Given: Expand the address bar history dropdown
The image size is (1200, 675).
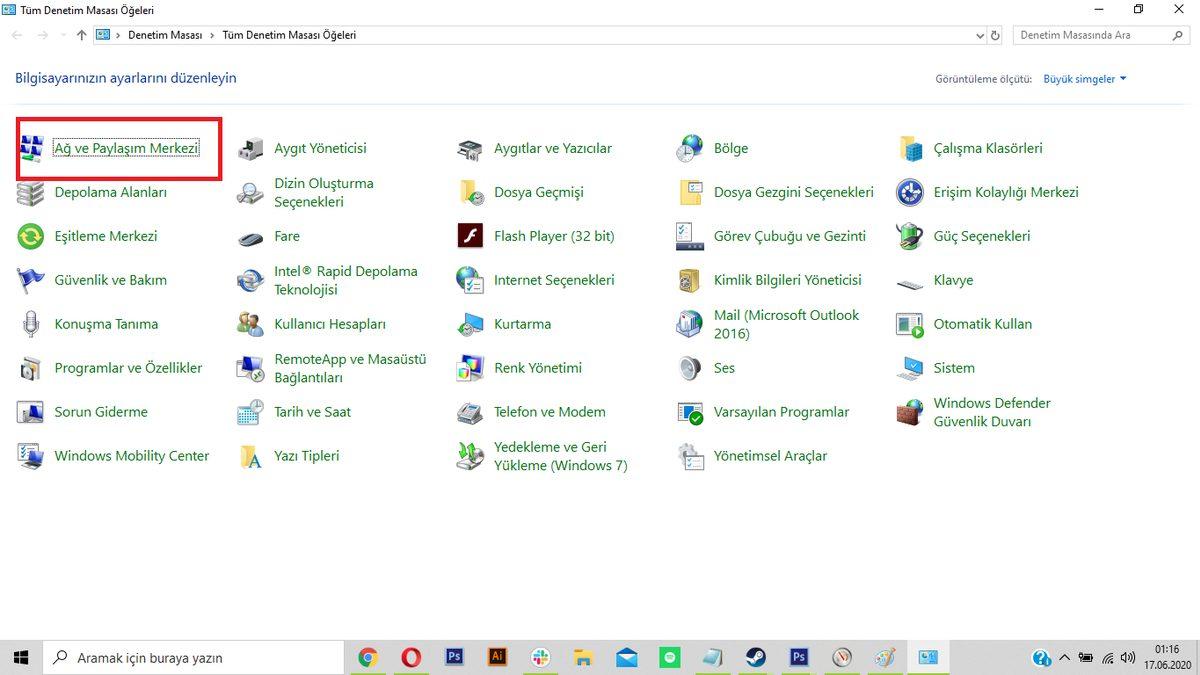Looking at the screenshot, I should (979, 35).
